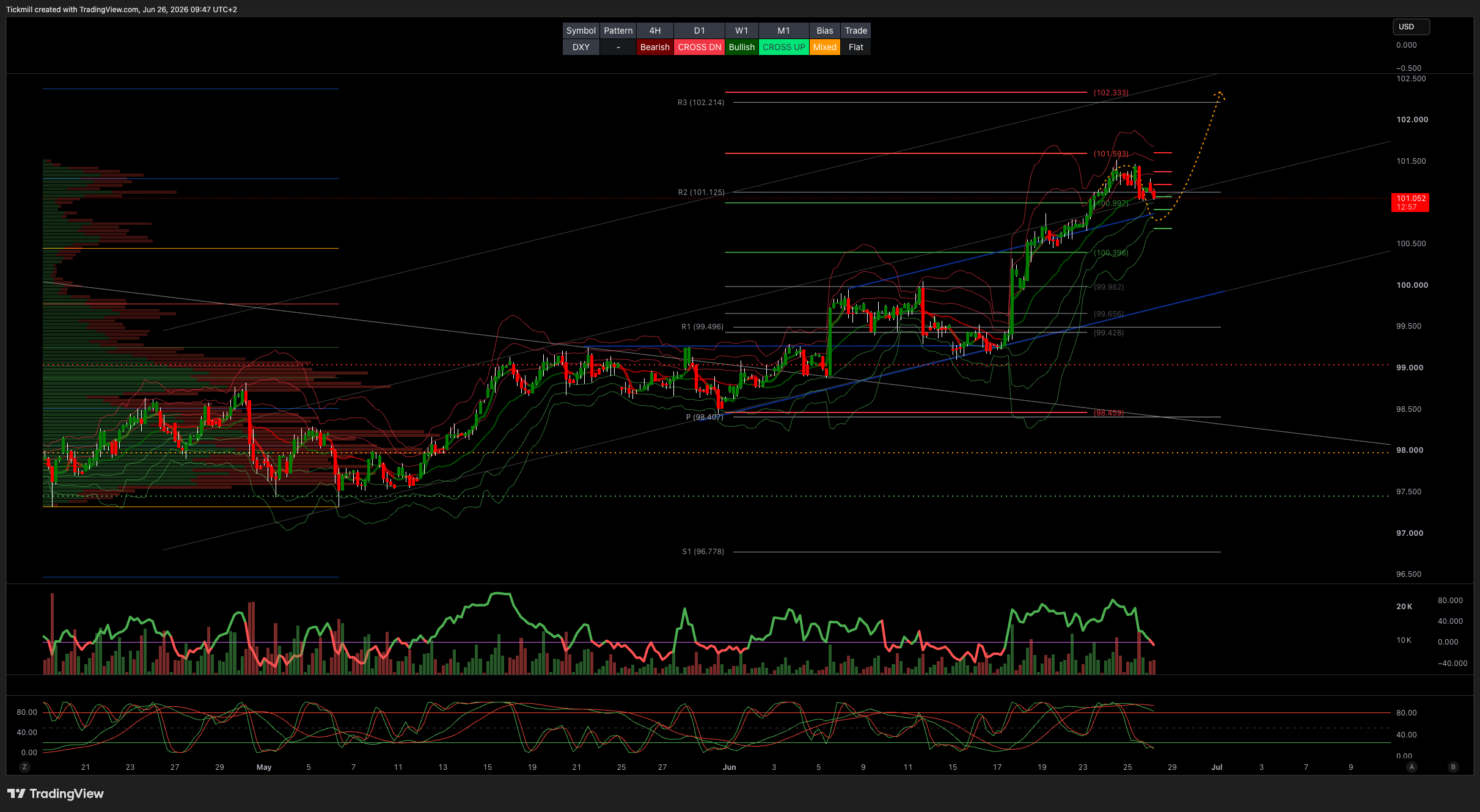Image resolution: width=1480 pixels, height=812 pixels.
Task: Click the Jun label on time axis
Action: pyautogui.click(x=729, y=767)
